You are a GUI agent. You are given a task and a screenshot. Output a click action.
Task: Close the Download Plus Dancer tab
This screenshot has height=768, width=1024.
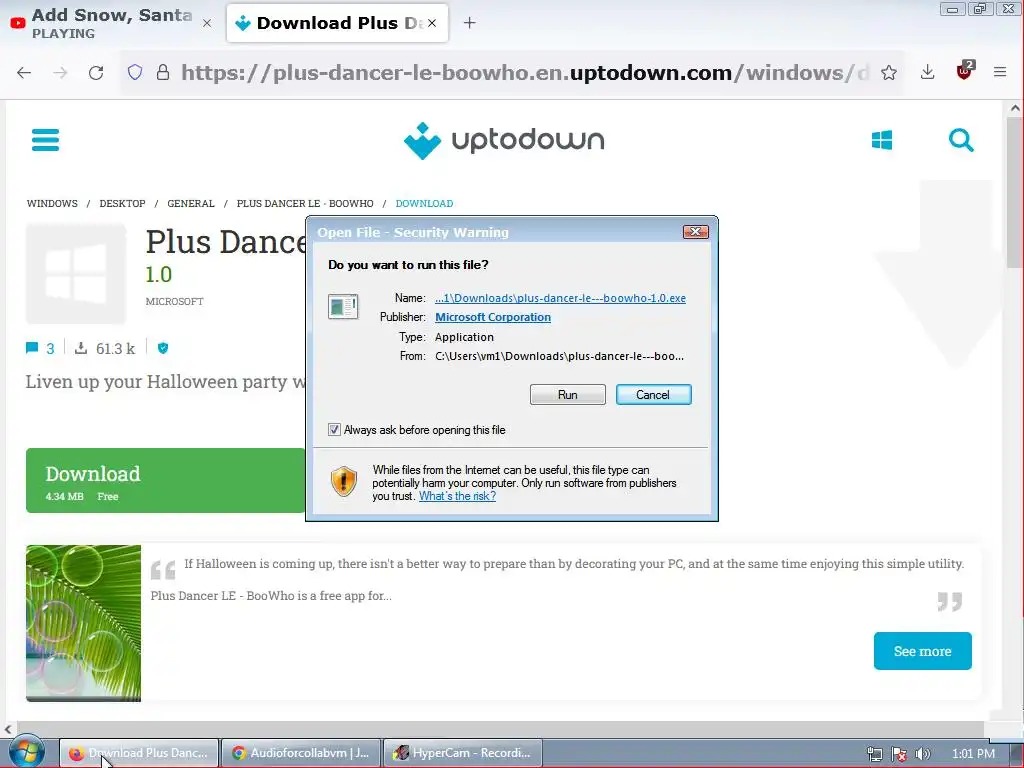click(432, 23)
